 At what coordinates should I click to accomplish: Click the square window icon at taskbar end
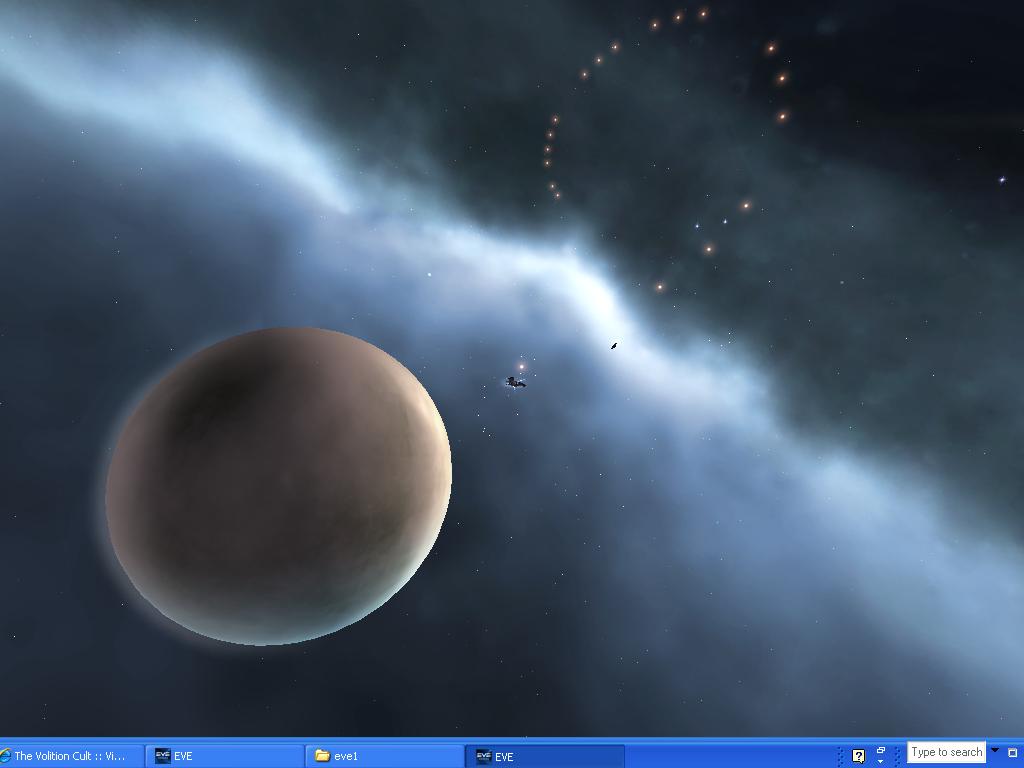(1013, 753)
